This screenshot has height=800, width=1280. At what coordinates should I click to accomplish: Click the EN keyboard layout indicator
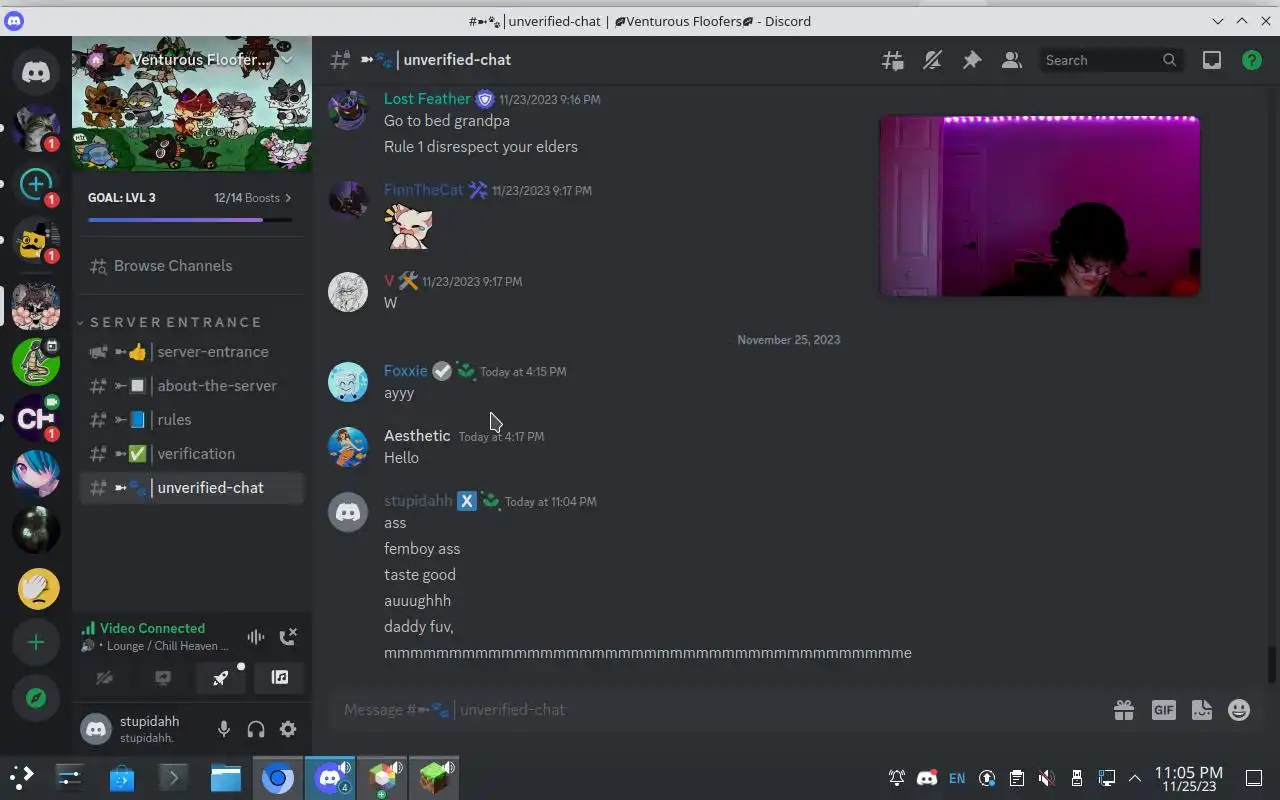pos(957,778)
